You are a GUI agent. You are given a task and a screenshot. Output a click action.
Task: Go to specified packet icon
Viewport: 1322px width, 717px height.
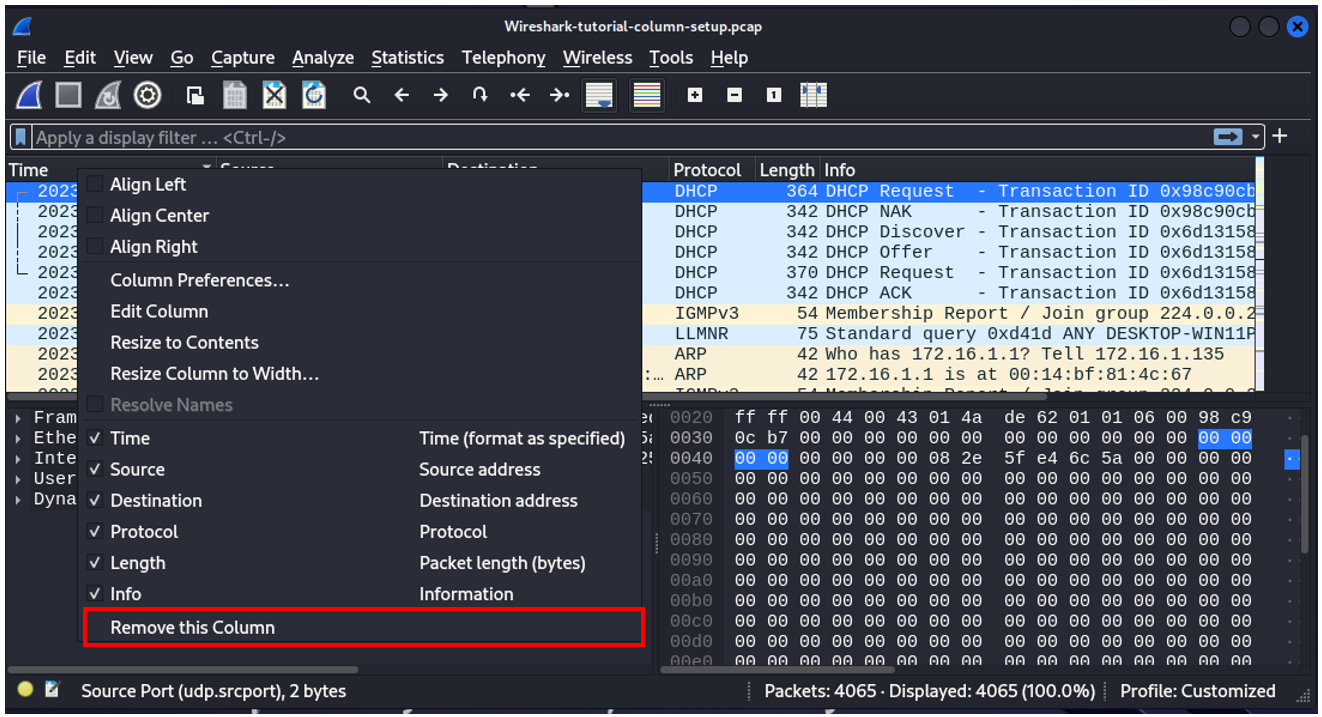coord(480,95)
